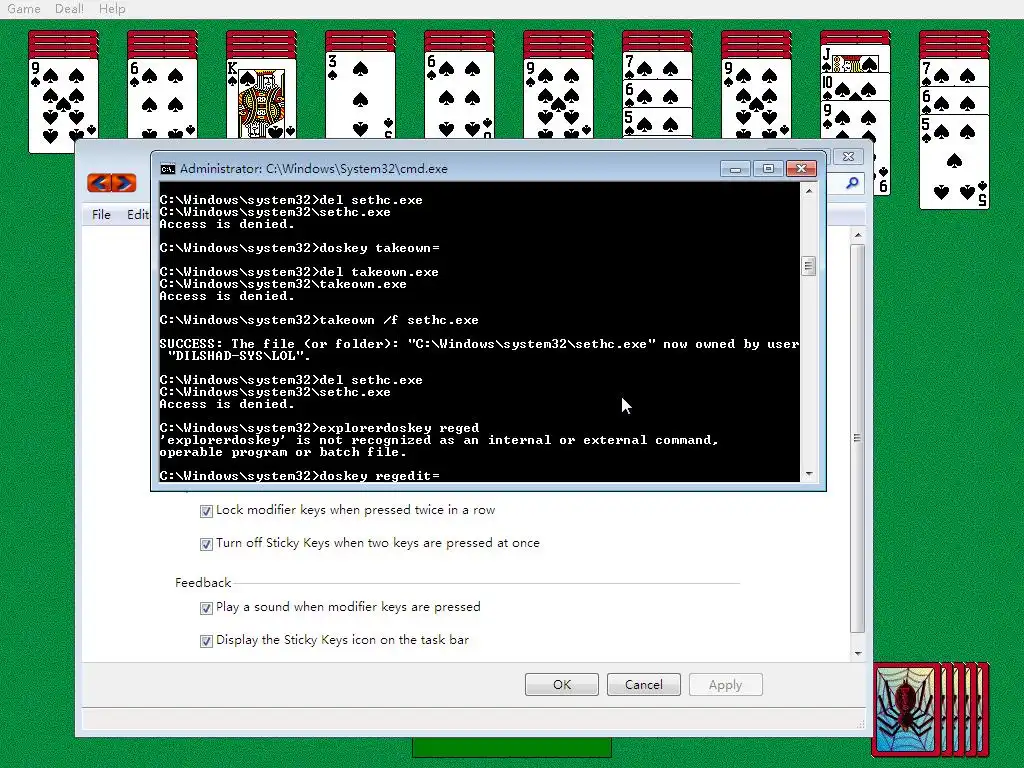Click the OK button

[562, 684]
